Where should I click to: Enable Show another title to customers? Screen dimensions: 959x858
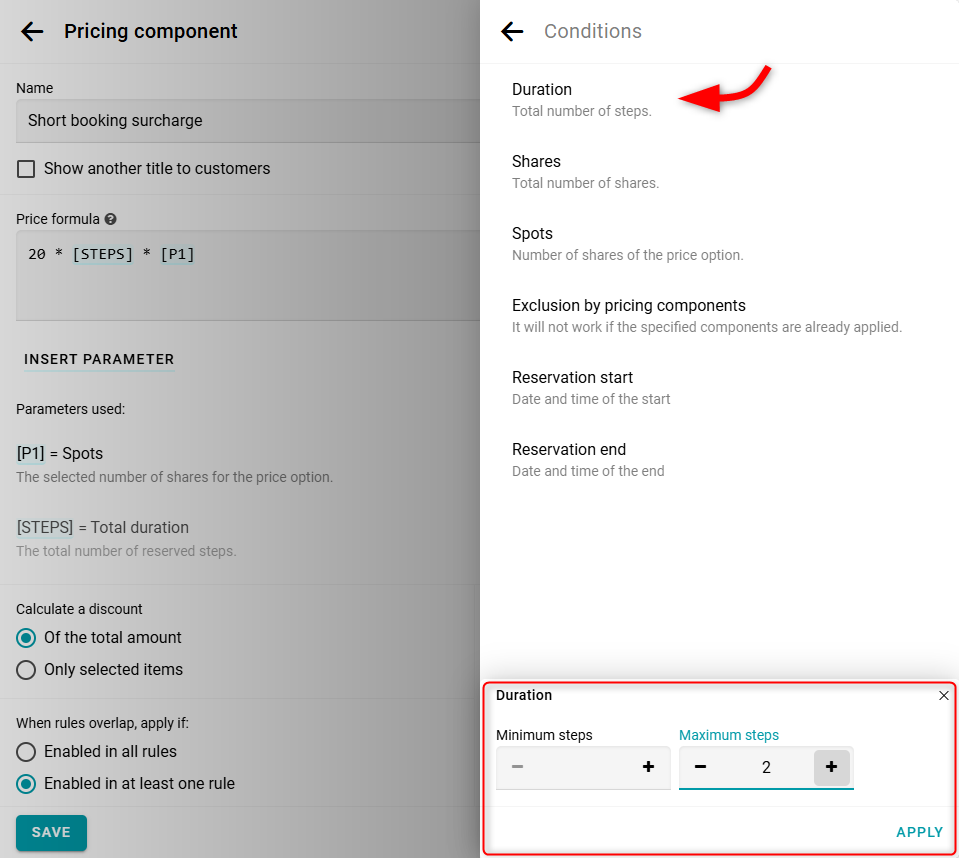[27, 169]
